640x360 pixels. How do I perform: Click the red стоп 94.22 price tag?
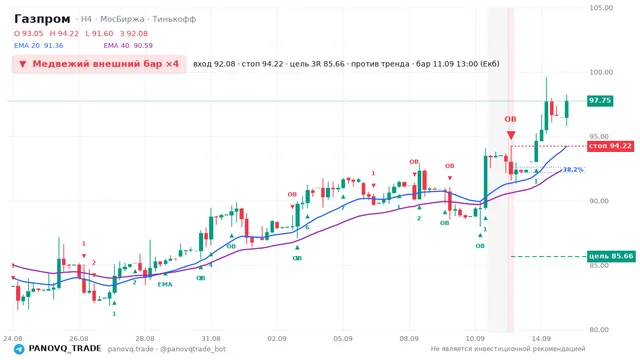(x=611, y=146)
